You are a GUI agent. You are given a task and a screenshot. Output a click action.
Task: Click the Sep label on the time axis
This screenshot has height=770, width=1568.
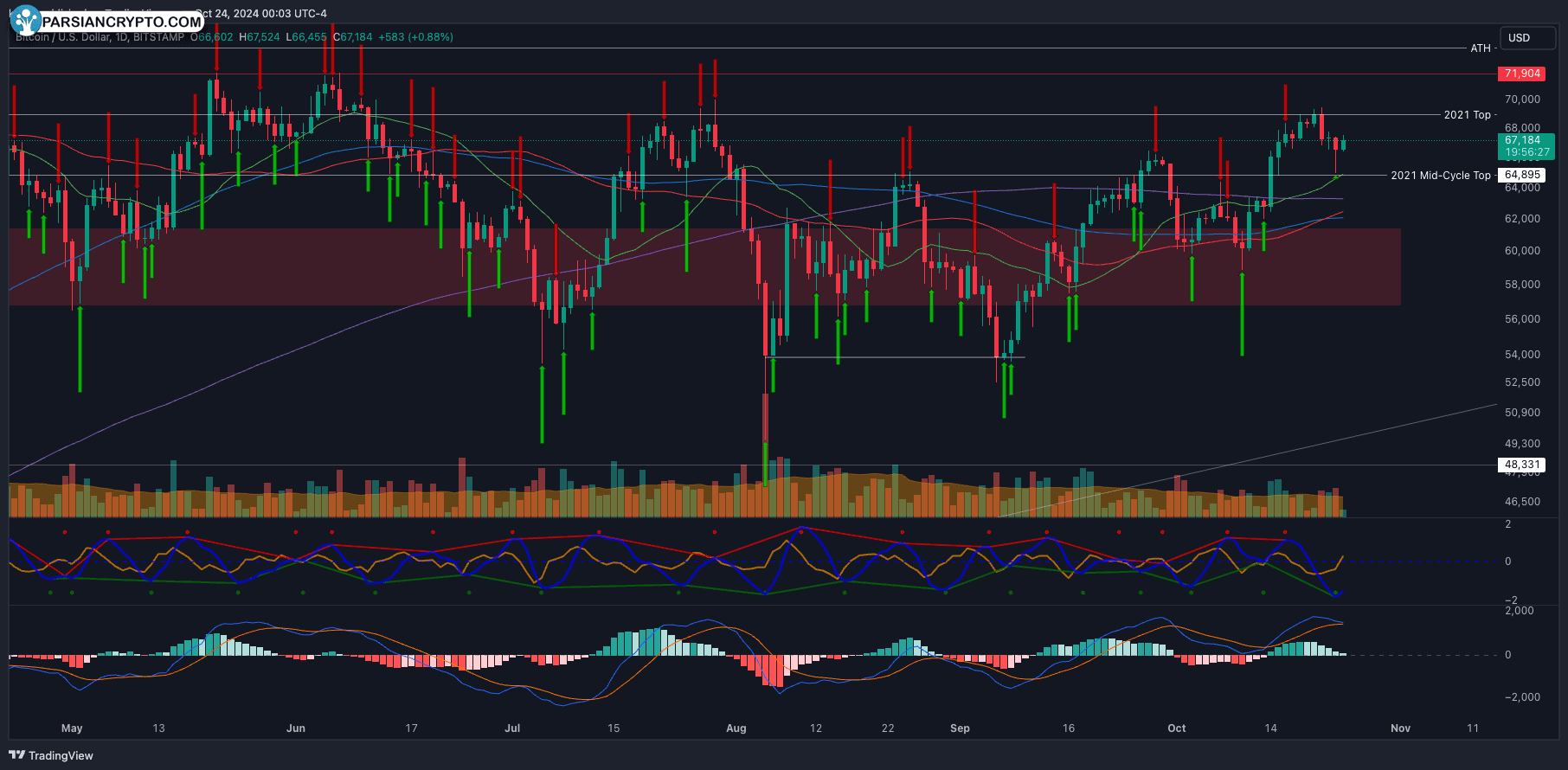tap(960, 728)
